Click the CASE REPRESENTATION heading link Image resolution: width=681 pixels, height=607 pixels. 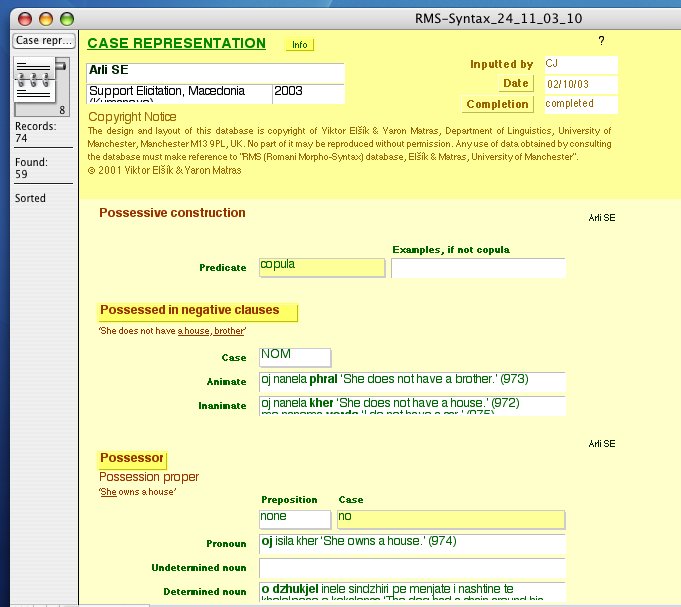[x=176, y=43]
